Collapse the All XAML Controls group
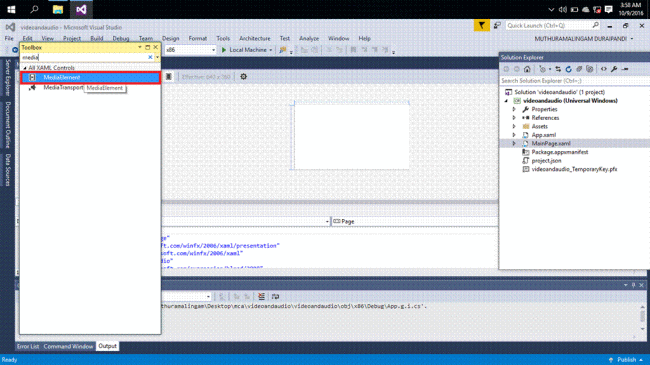This screenshot has height=365, width=650. coord(25,68)
